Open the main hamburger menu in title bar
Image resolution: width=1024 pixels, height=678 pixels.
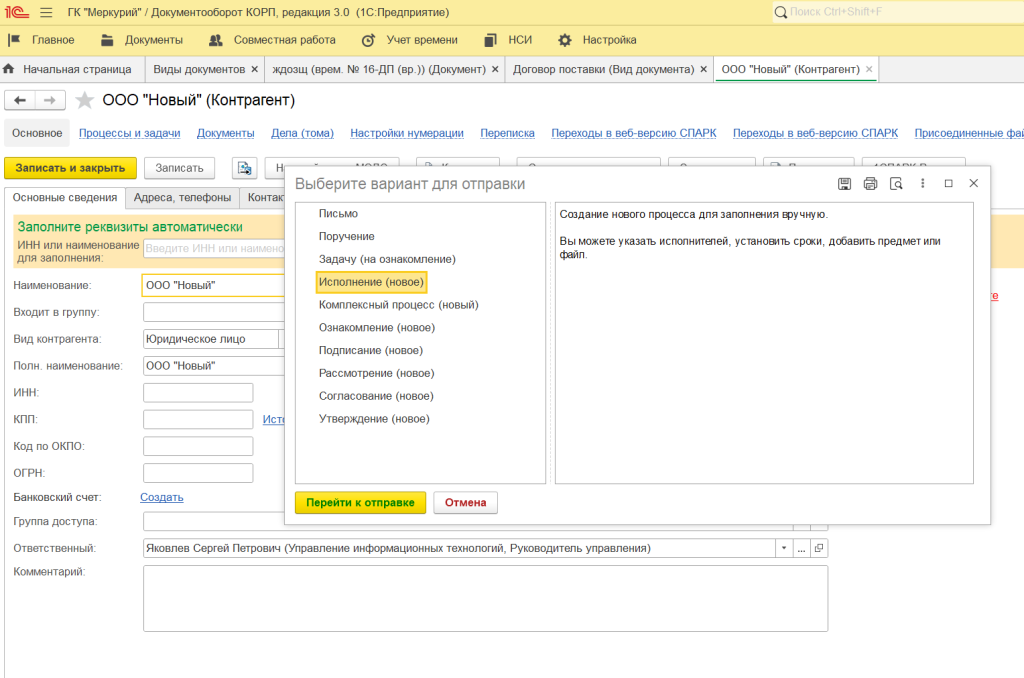pyautogui.click(x=45, y=12)
